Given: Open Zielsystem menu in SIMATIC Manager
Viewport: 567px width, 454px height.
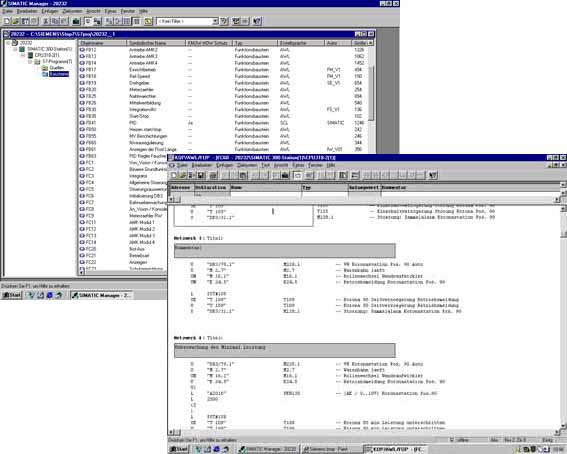Looking at the screenshot, I should 72,11.
